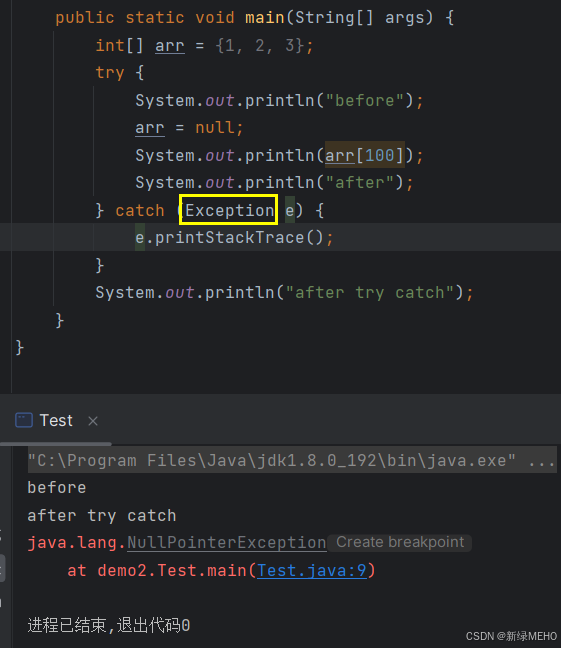This screenshot has width=561, height=648.
Task: Click the horizontal scrollbar below the Test tab
Action: [x=56, y=444]
